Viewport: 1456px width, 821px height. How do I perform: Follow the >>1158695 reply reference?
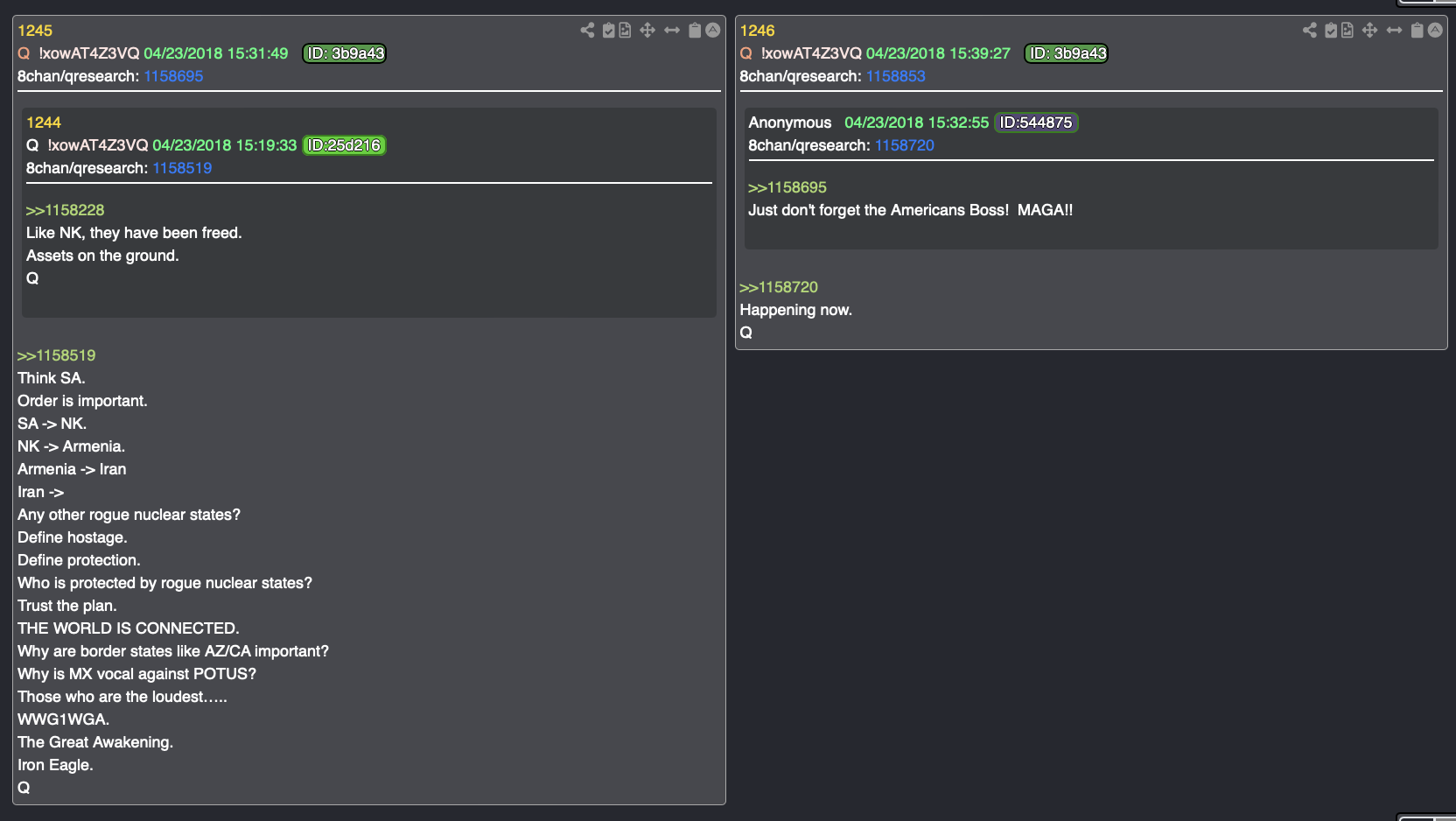point(787,187)
